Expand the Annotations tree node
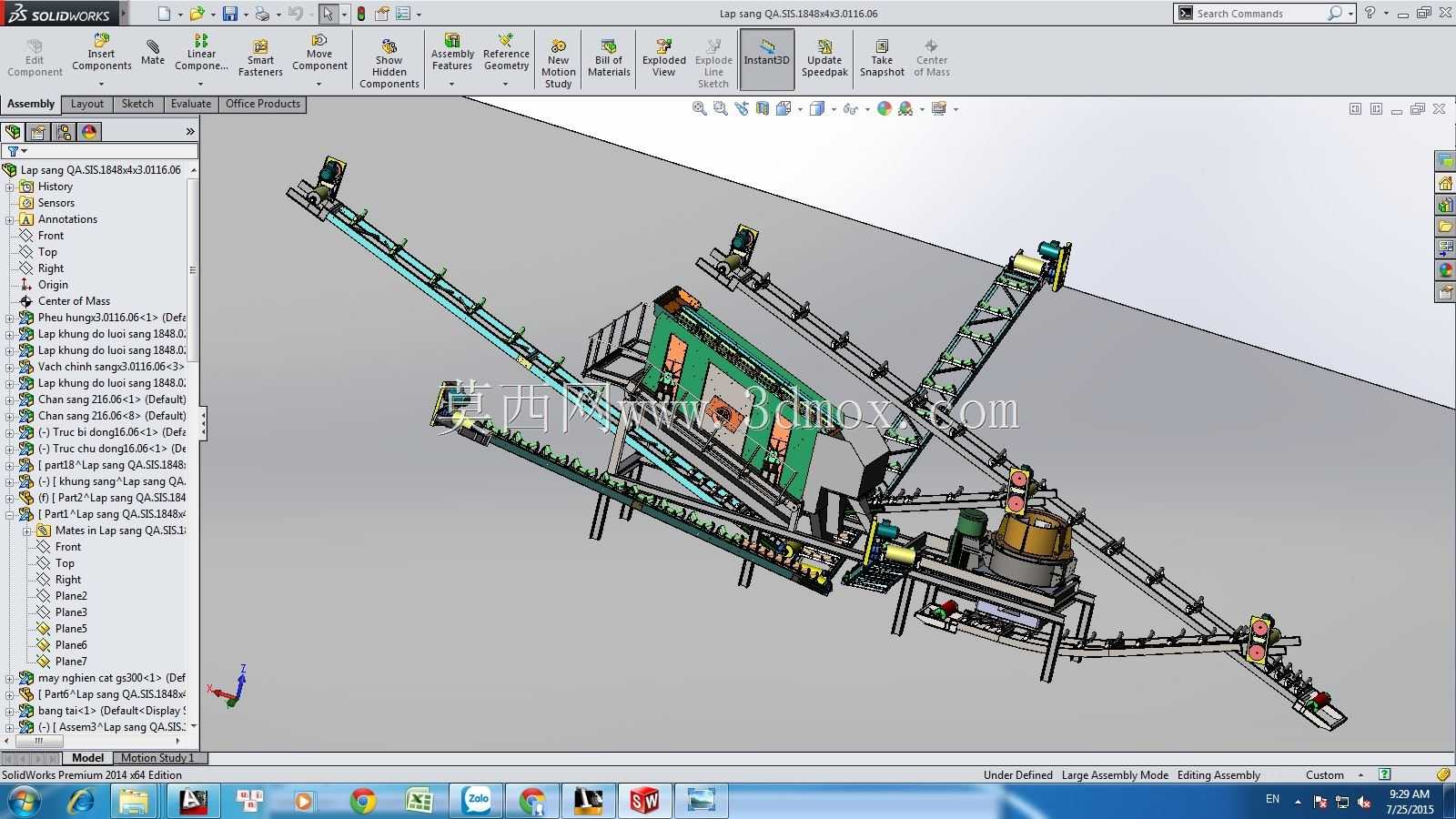Viewport: 1456px width, 819px height. pos(9,219)
